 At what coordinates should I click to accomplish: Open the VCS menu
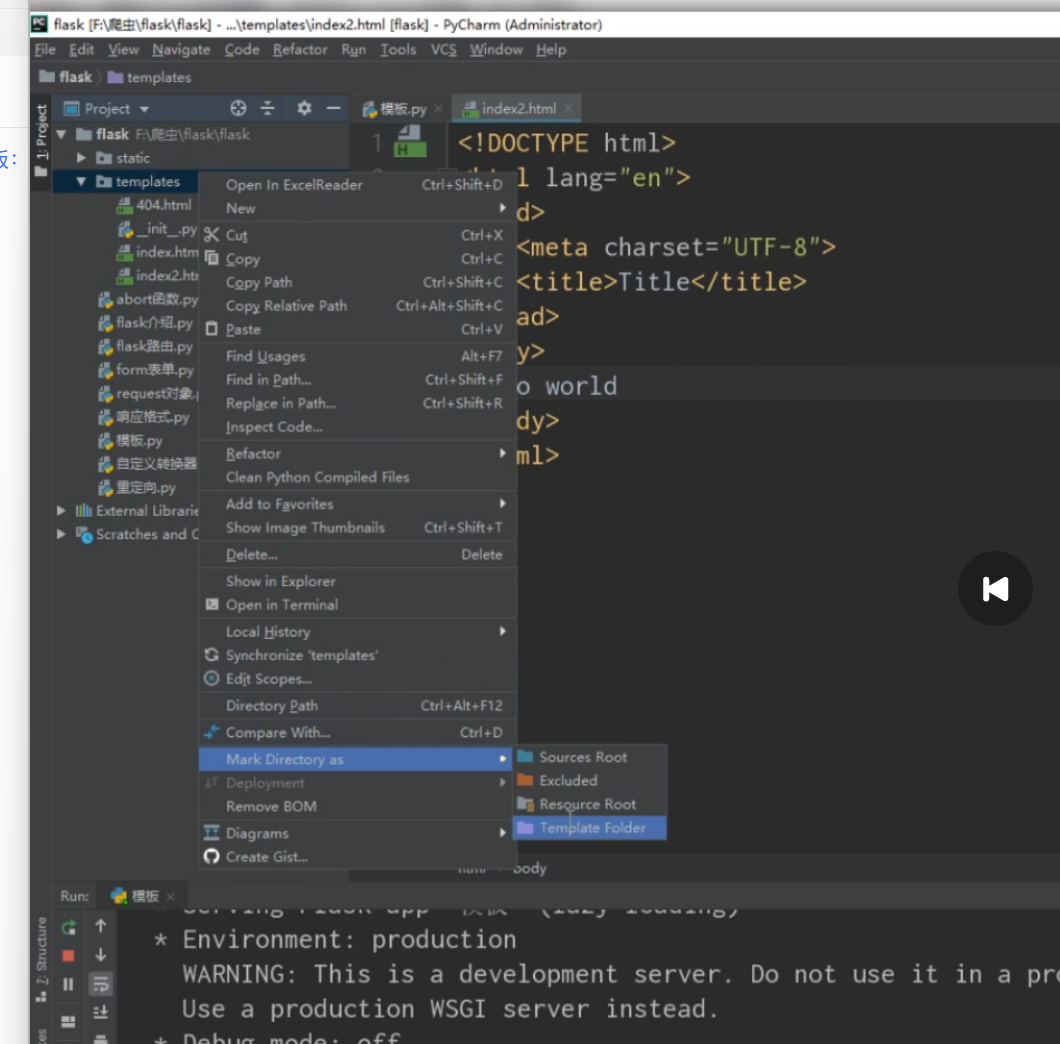(443, 49)
